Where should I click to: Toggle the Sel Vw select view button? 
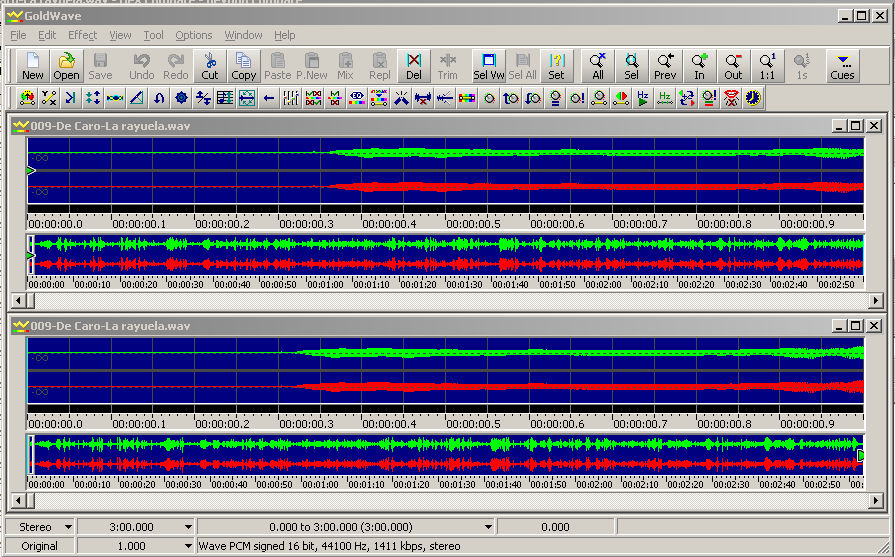pos(488,66)
